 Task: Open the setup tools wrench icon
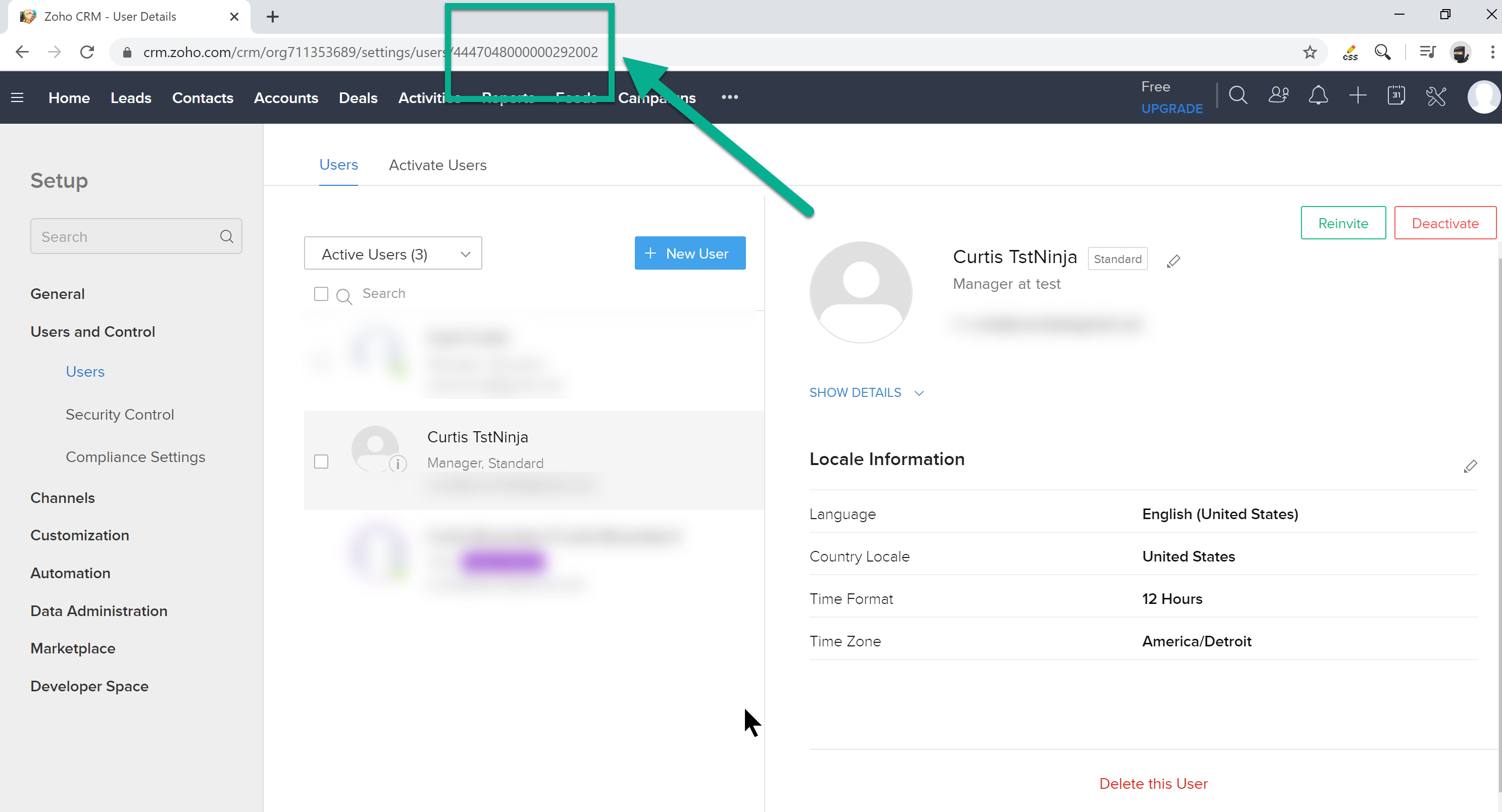coord(1436,95)
